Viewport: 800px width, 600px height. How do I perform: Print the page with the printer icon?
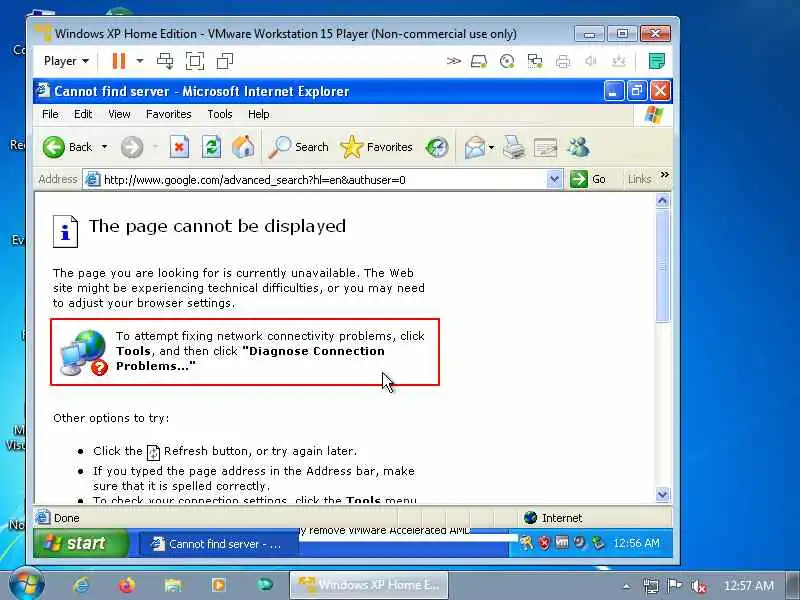(514, 147)
